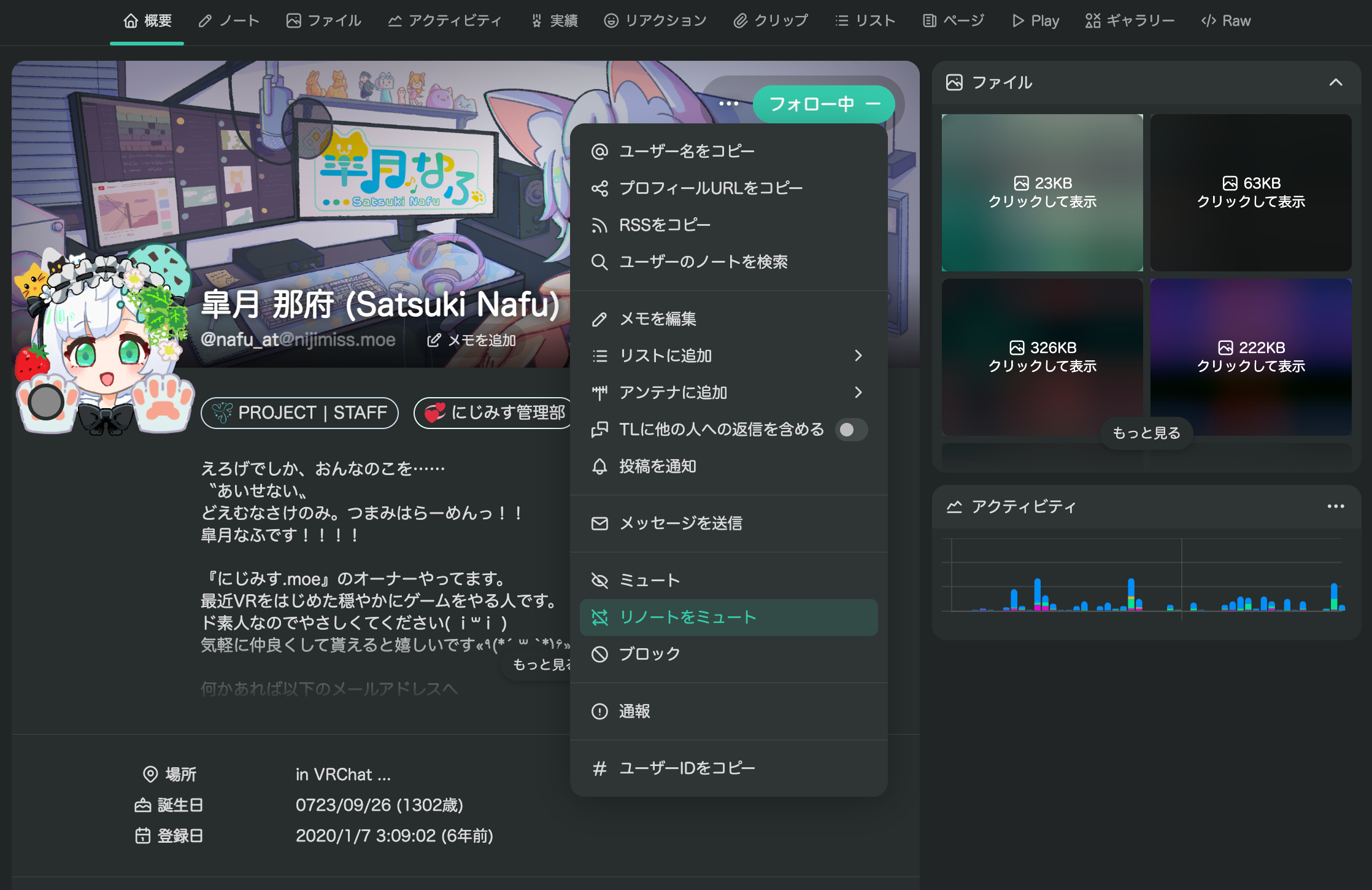This screenshot has height=890, width=1372.
Task: Unfollow using the フォロー中 button
Action: click(x=824, y=104)
